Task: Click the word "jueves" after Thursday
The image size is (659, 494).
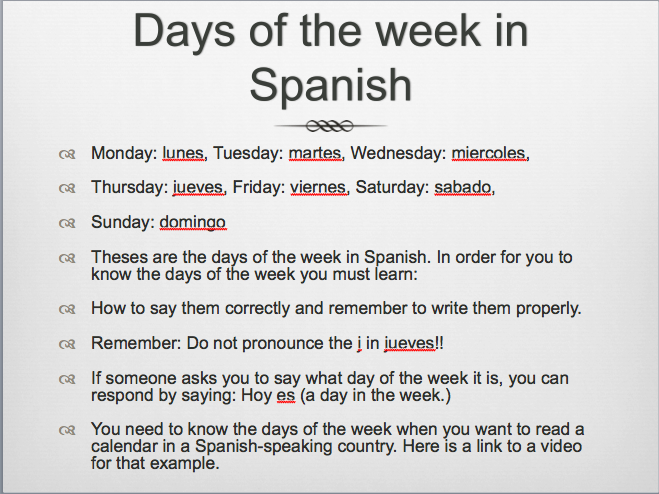Action: 199,187
